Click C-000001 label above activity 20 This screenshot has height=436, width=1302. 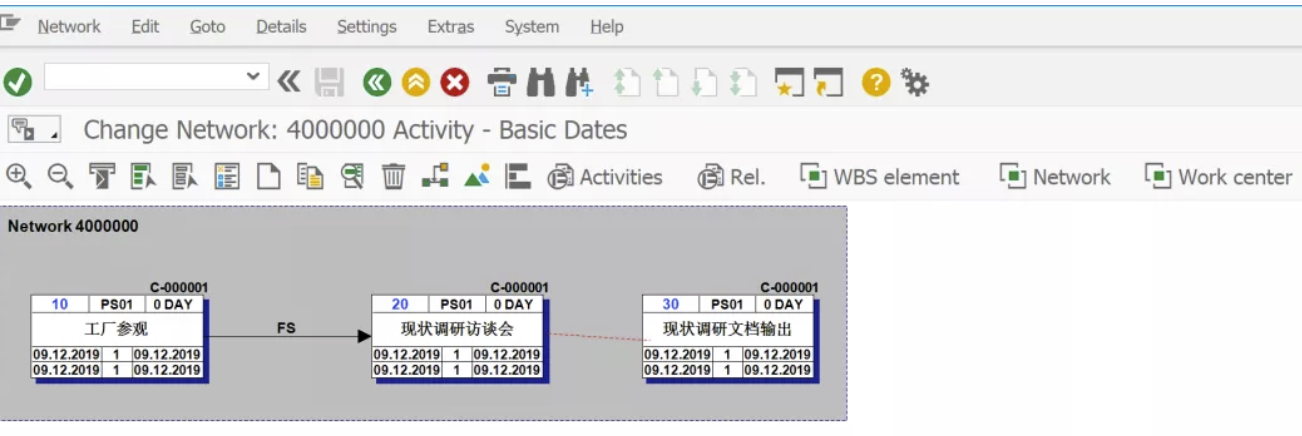[x=520, y=288]
